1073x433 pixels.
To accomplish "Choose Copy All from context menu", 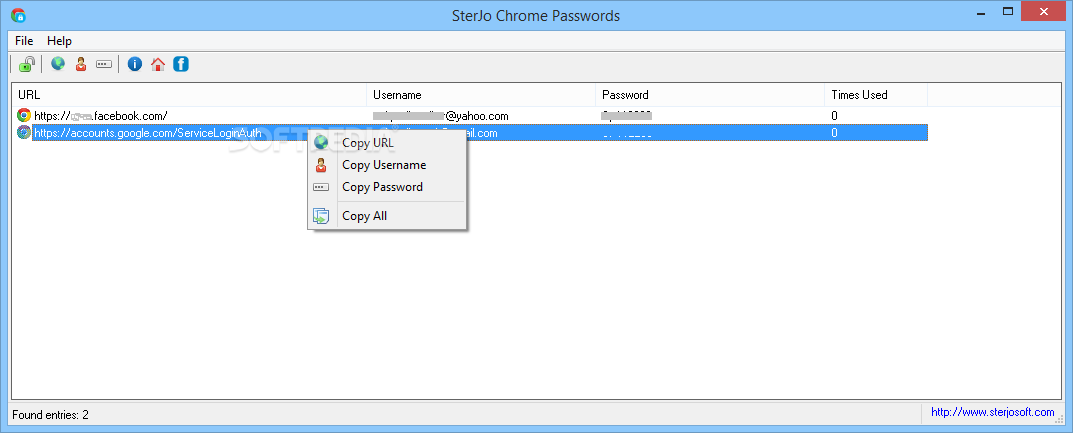I will pos(387,215).
